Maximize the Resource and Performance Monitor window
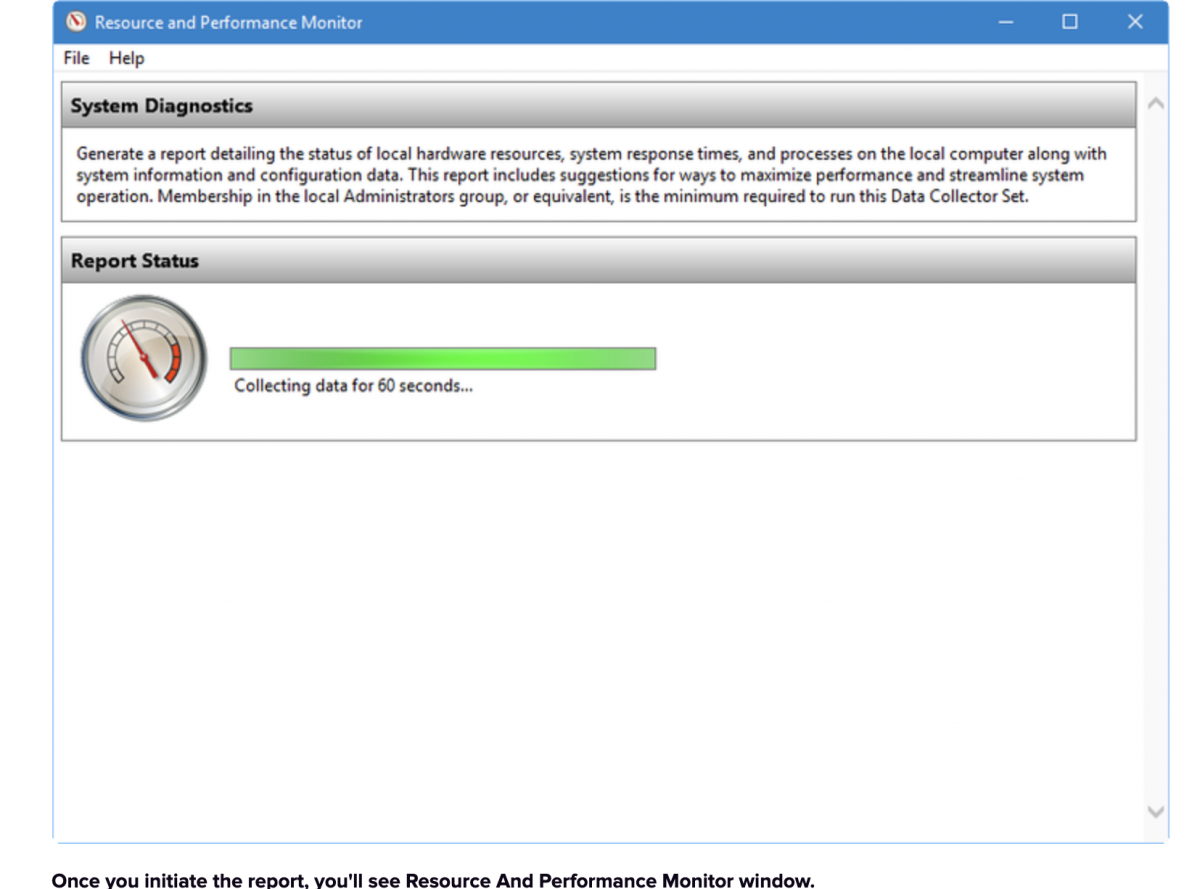The height and width of the screenshot is (889, 1200). (1070, 22)
